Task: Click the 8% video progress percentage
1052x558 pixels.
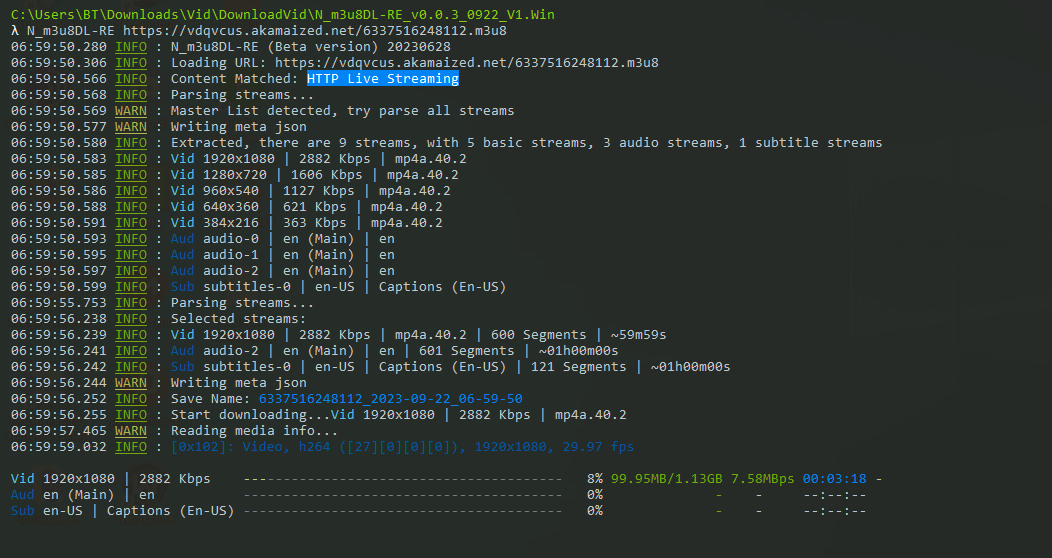Action: [x=594, y=479]
